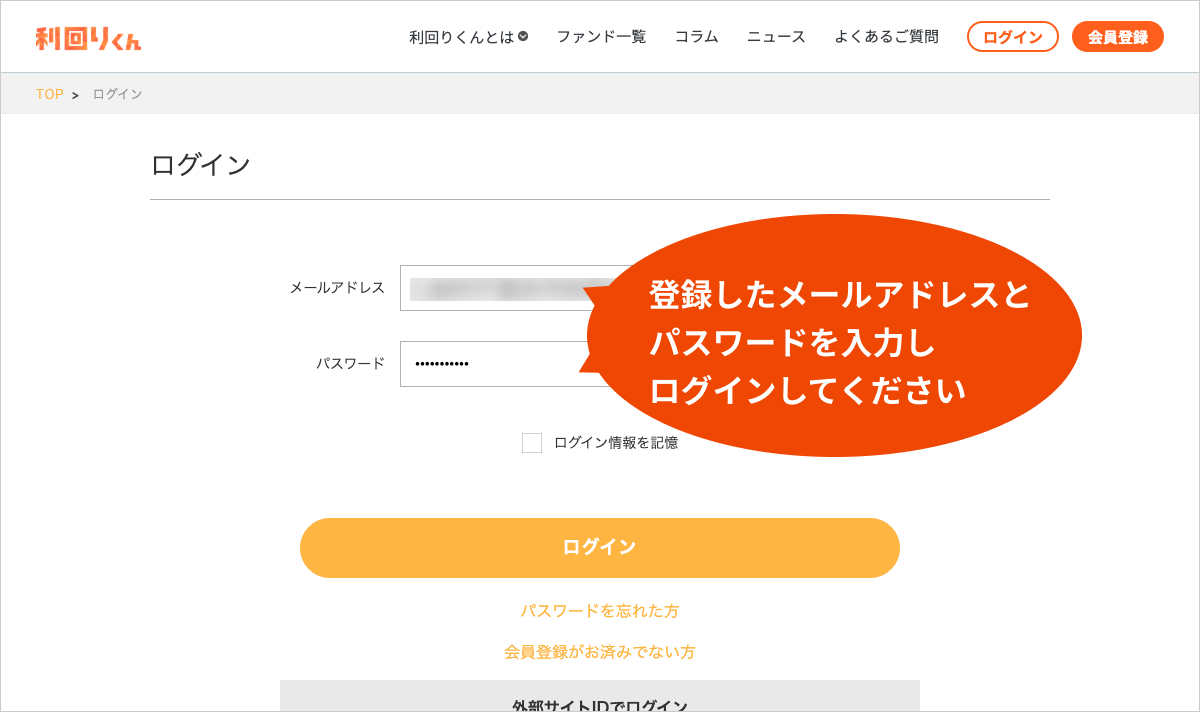Viewport: 1200px width, 712px height.
Task: Click the 利回りくん logo
Action: 88,38
